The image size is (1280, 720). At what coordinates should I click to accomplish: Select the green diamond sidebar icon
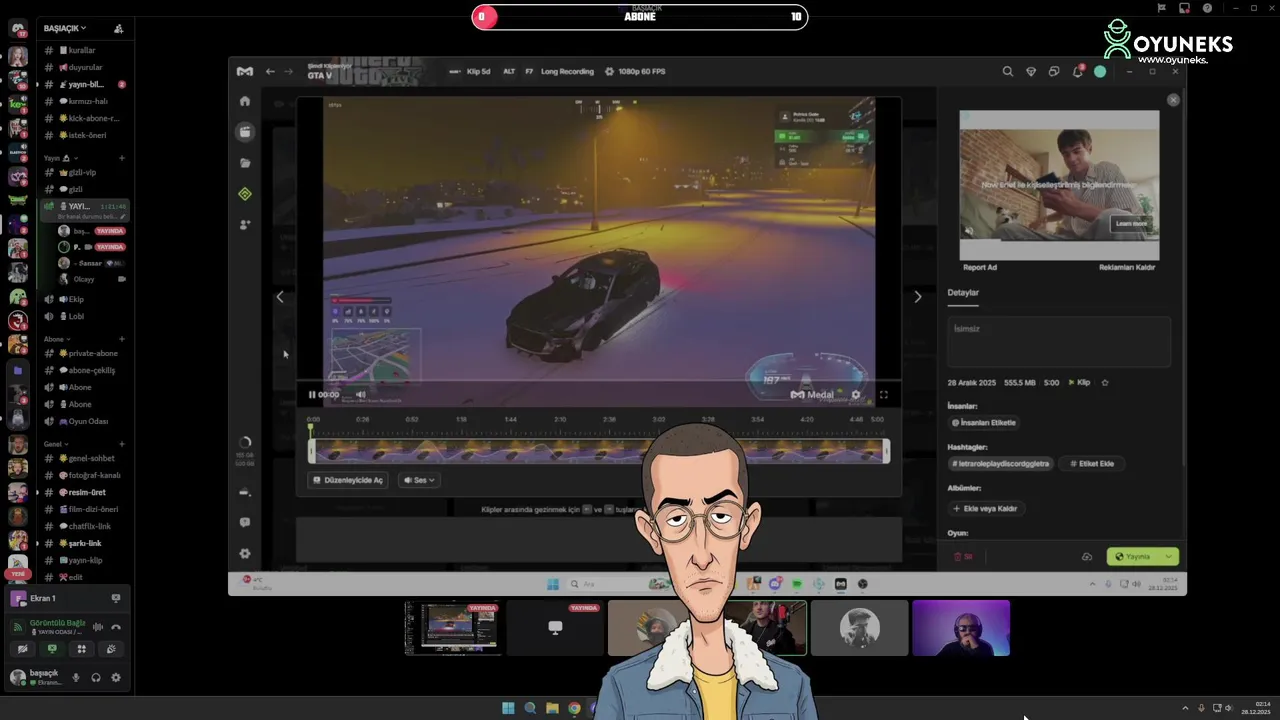(245, 194)
